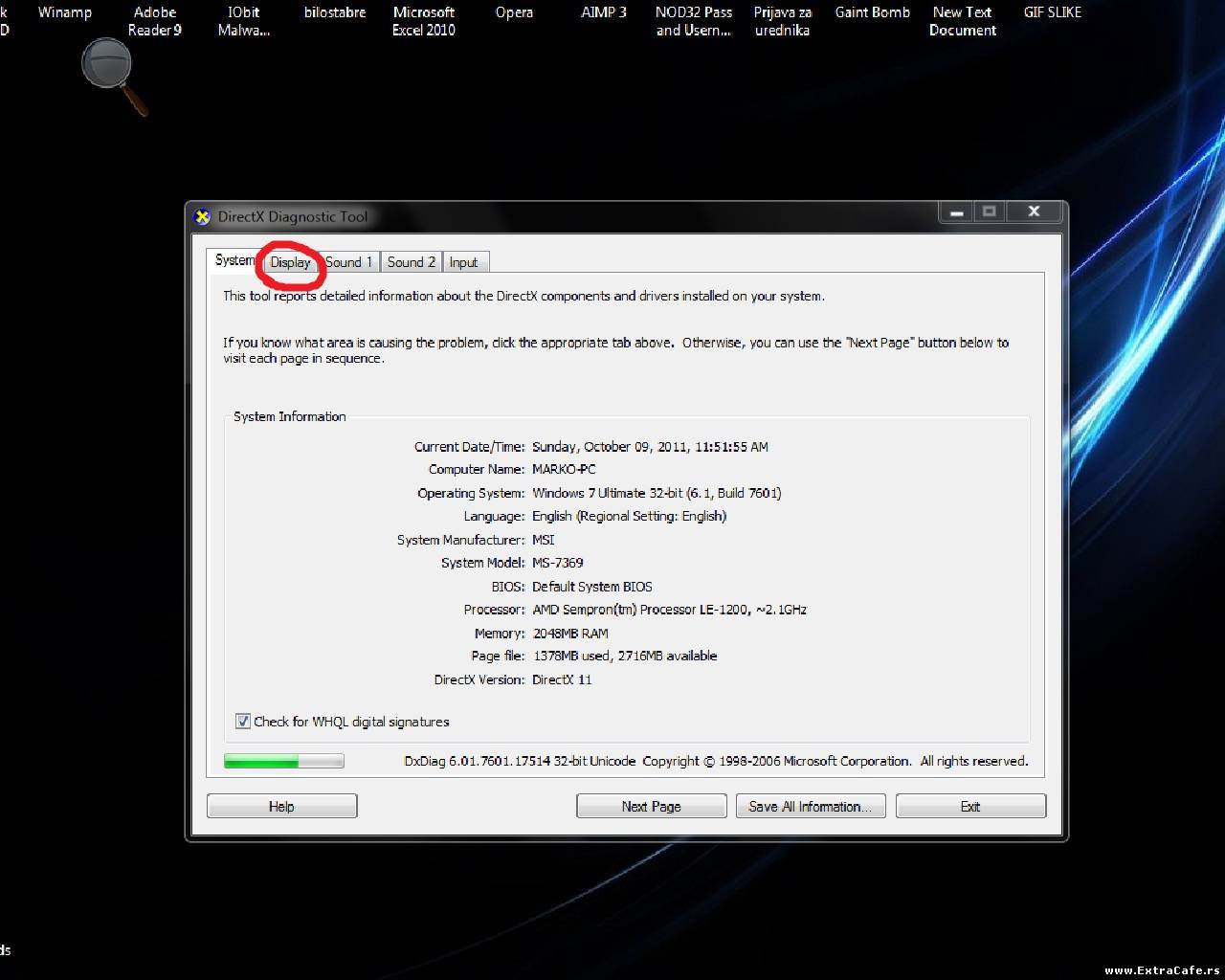Select Microsoft Excel 2010 desktop shortcut
The width and height of the screenshot is (1225, 980).
tap(424, 21)
